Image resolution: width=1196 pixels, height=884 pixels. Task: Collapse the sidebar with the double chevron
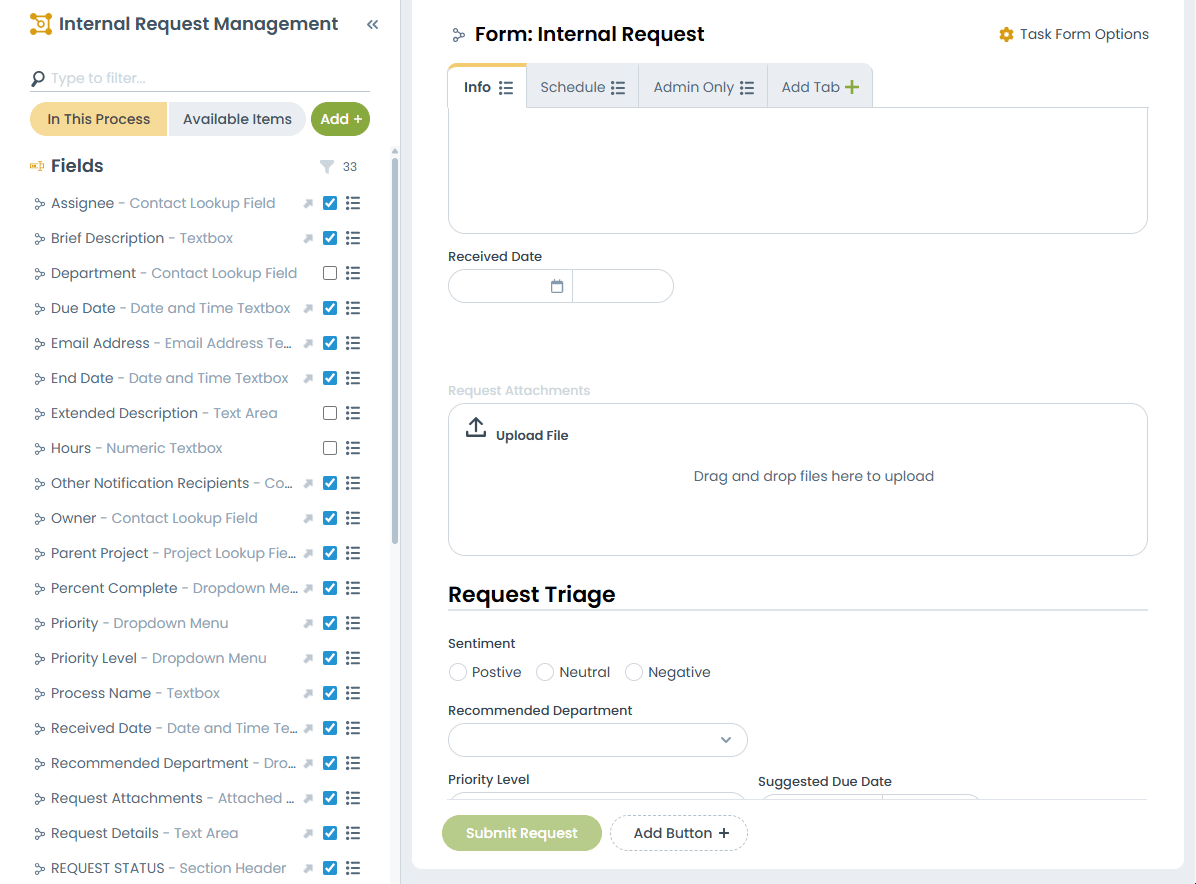pyautogui.click(x=372, y=24)
